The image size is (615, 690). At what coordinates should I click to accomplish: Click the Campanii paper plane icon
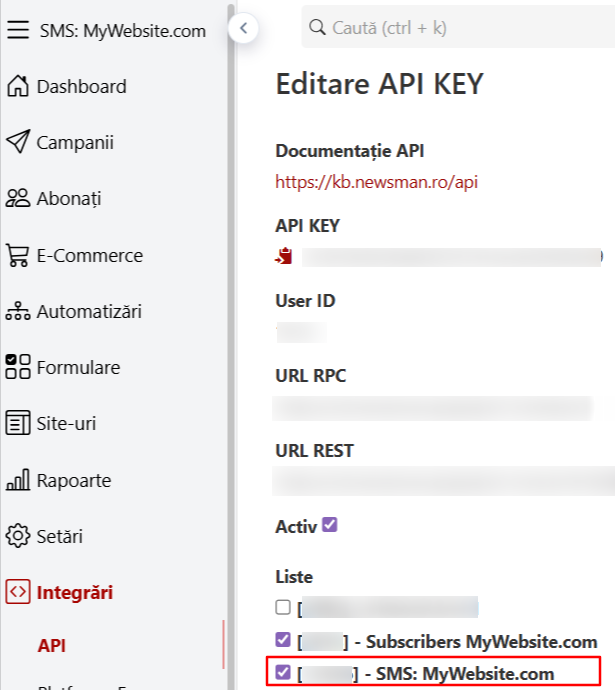[18, 143]
